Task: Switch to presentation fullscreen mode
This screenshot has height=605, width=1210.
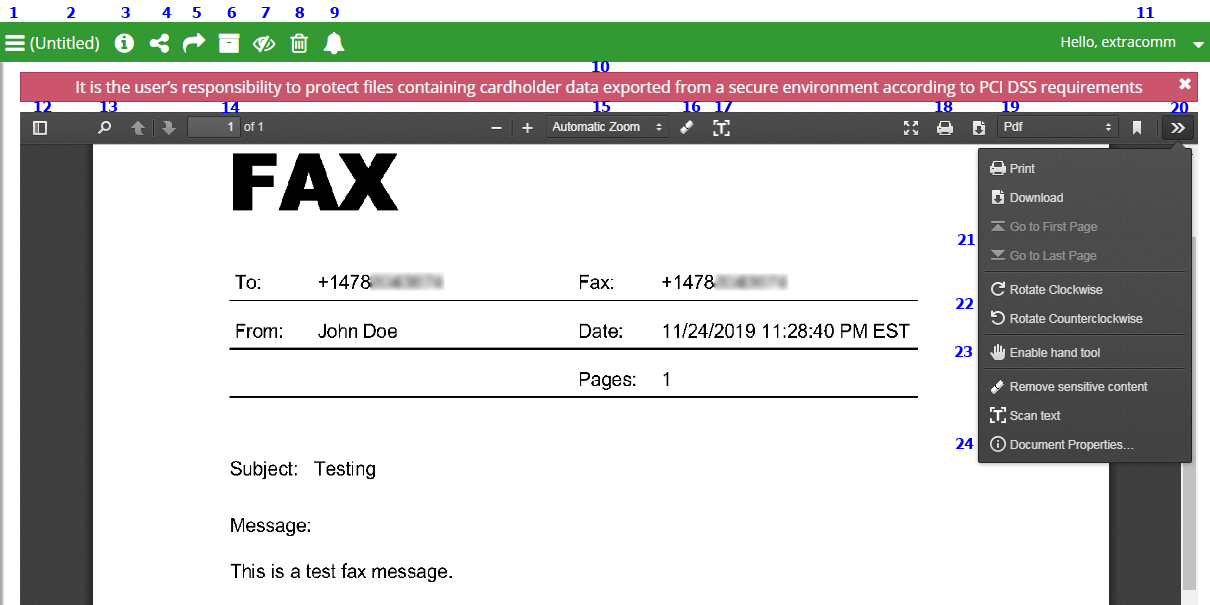Action: pyautogui.click(x=910, y=128)
